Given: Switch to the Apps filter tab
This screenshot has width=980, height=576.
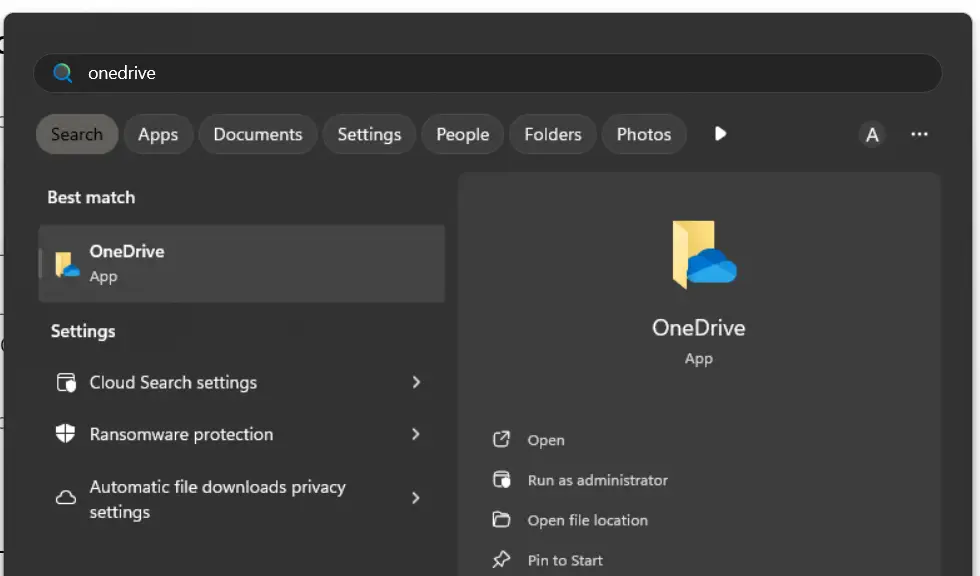Looking at the screenshot, I should click(x=158, y=135).
